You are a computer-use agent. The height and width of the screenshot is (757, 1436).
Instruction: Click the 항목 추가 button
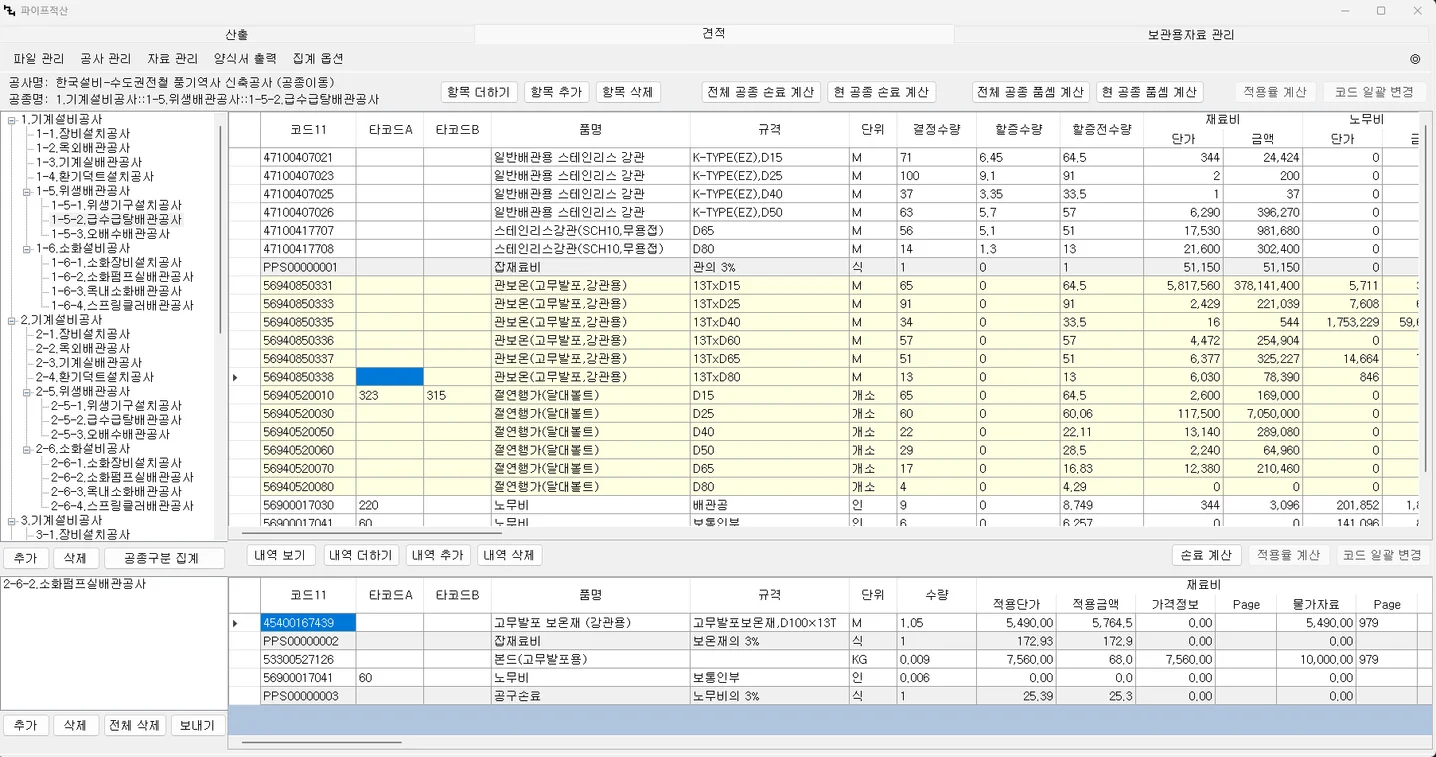[556, 92]
